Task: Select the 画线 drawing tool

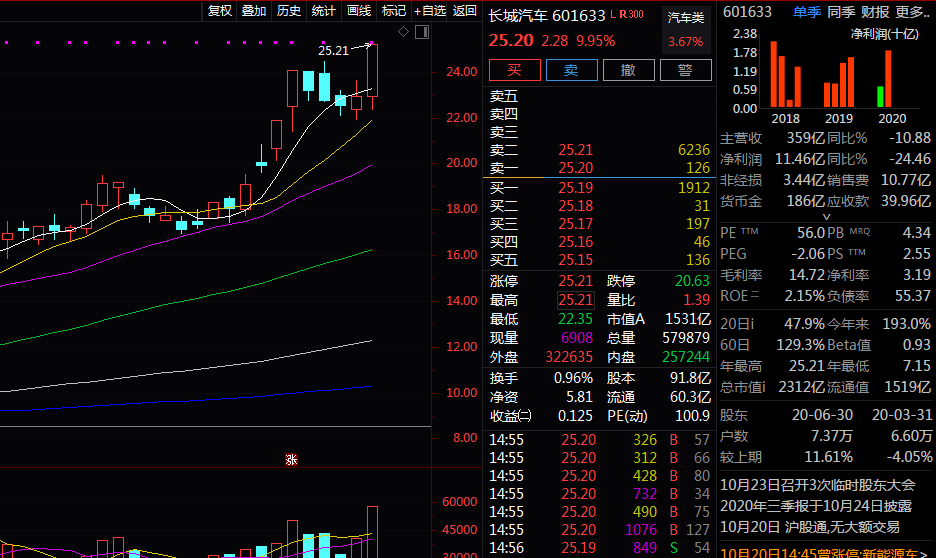Action: (359, 11)
